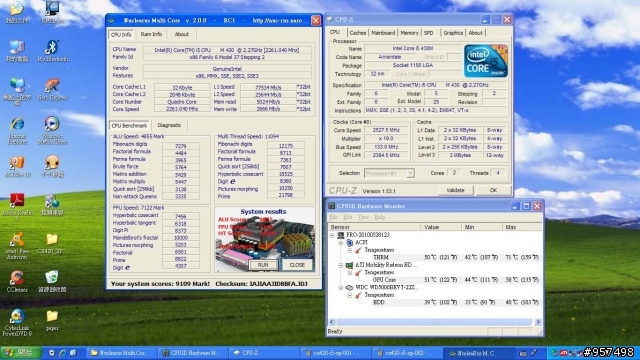
Task: Launch Windows Media Player desktop icon
Action: click(52, 130)
